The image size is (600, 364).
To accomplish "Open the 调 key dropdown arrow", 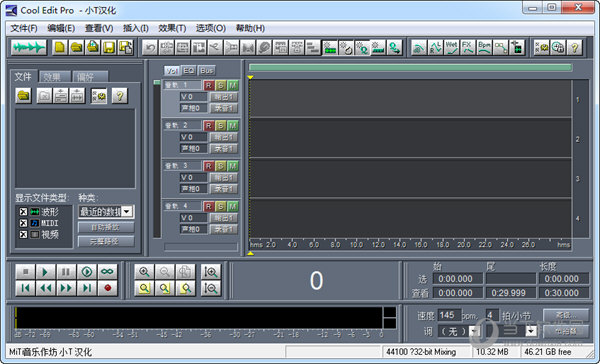I will pos(473,331).
